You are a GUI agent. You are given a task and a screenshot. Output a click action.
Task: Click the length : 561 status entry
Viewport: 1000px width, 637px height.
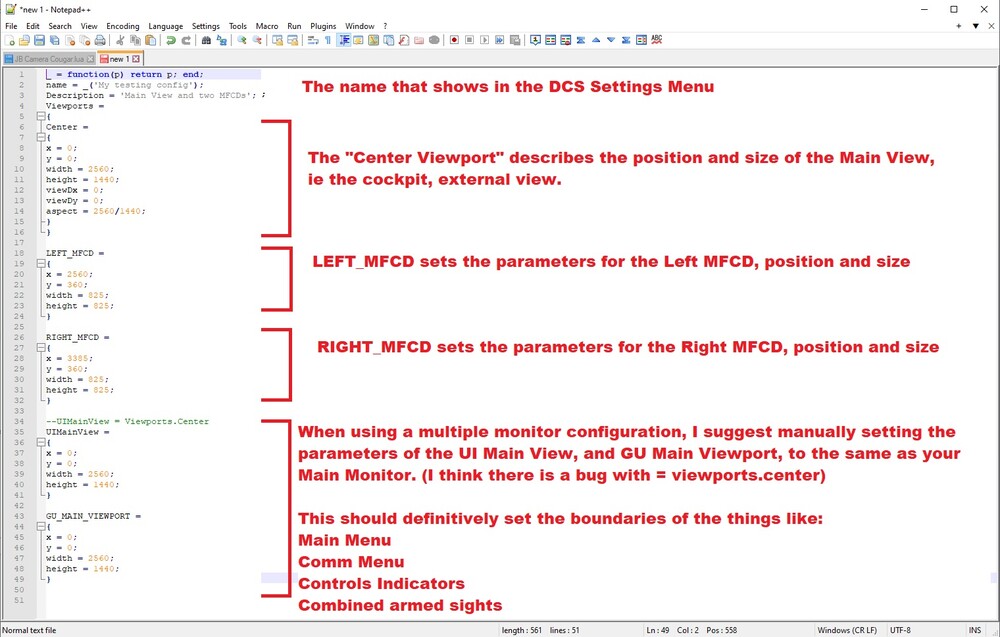(522, 630)
